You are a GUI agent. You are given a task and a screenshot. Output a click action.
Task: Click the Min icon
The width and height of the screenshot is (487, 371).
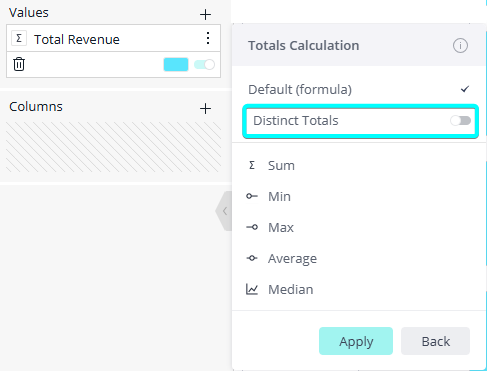pyautogui.click(x=252, y=196)
